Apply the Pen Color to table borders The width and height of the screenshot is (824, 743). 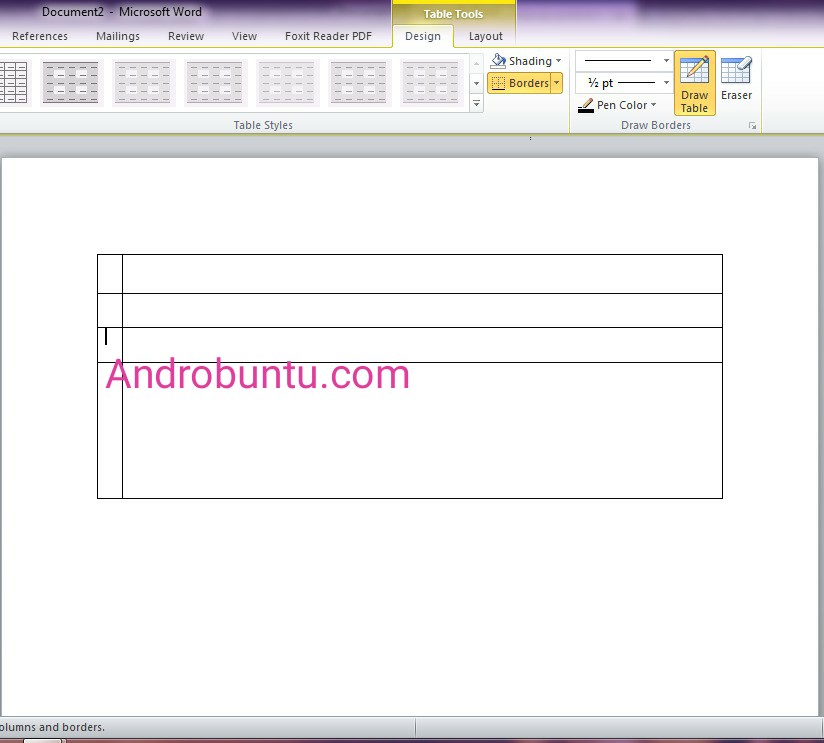(x=615, y=105)
